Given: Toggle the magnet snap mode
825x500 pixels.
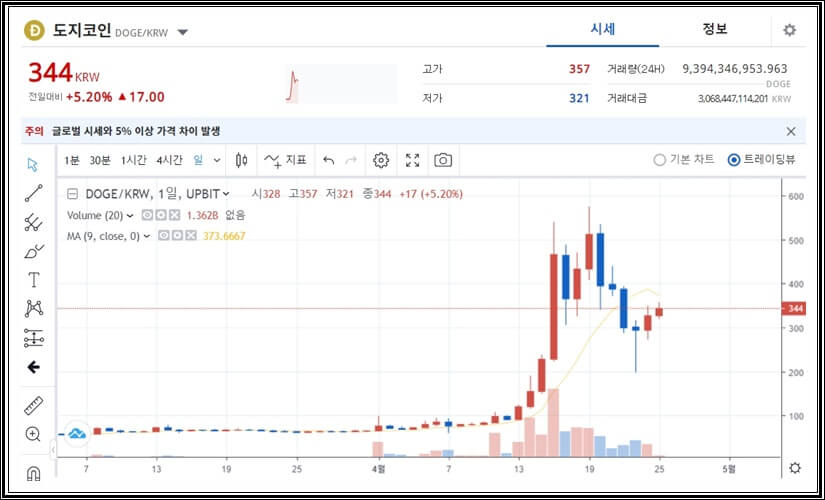Looking at the screenshot, I should click(x=33, y=473).
